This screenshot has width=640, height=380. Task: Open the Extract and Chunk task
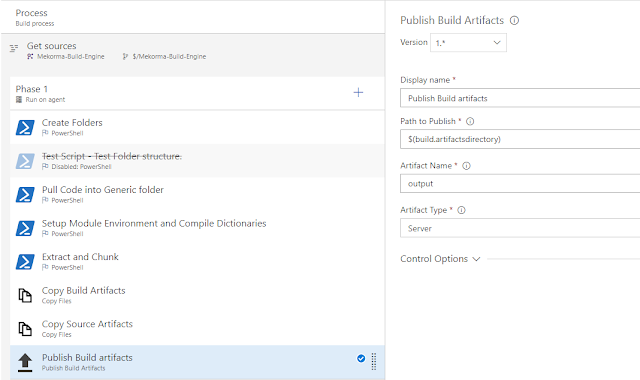tap(197, 262)
